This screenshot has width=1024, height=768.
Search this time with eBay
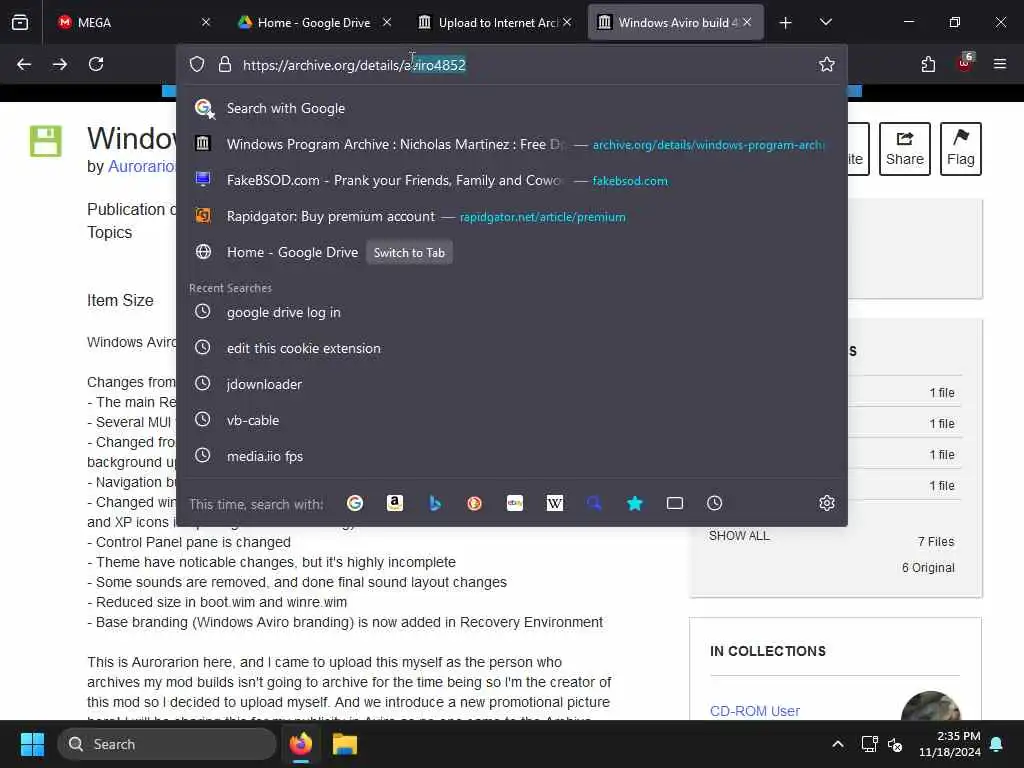(515, 504)
